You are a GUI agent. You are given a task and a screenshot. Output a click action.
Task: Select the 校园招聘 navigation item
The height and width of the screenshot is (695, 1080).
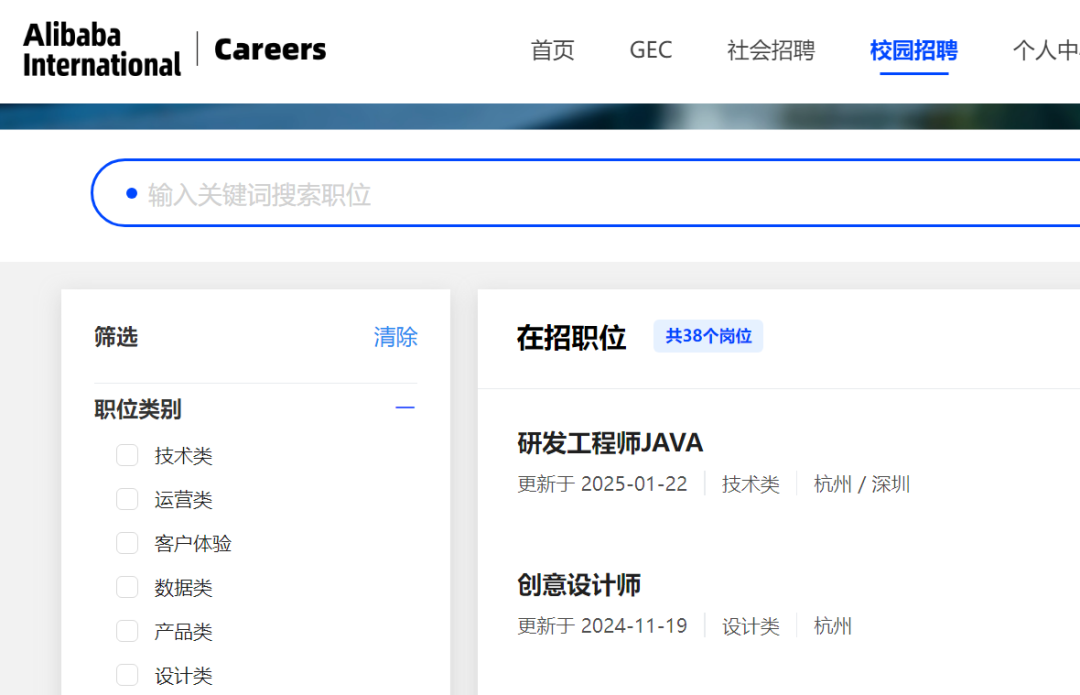click(x=912, y=50)
